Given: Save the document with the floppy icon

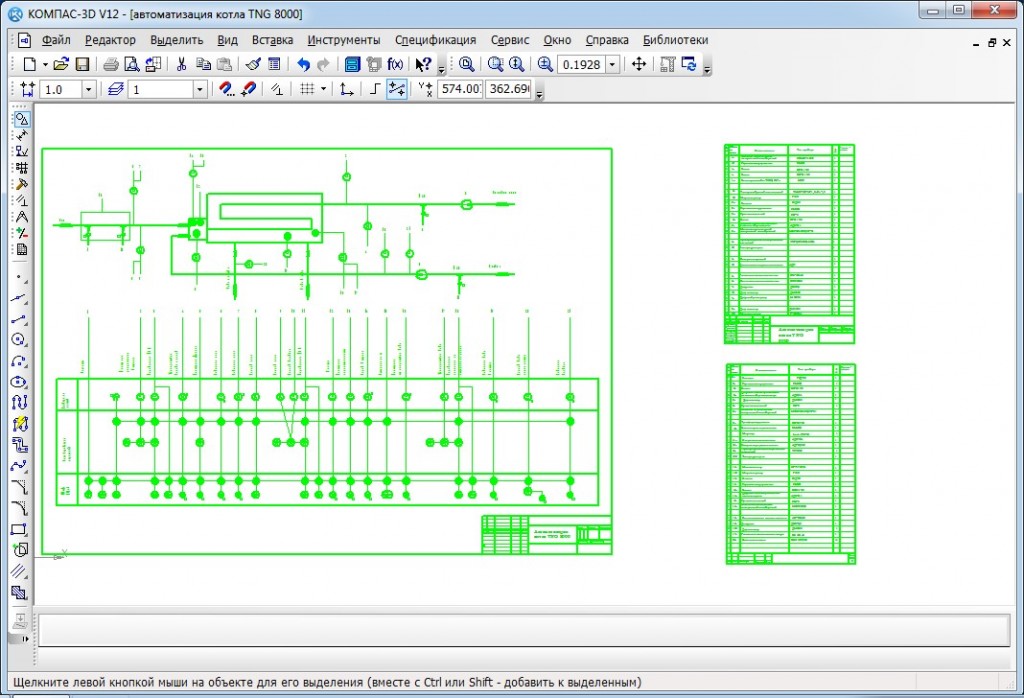Looking at the screenshot, I should pos(82,64).
